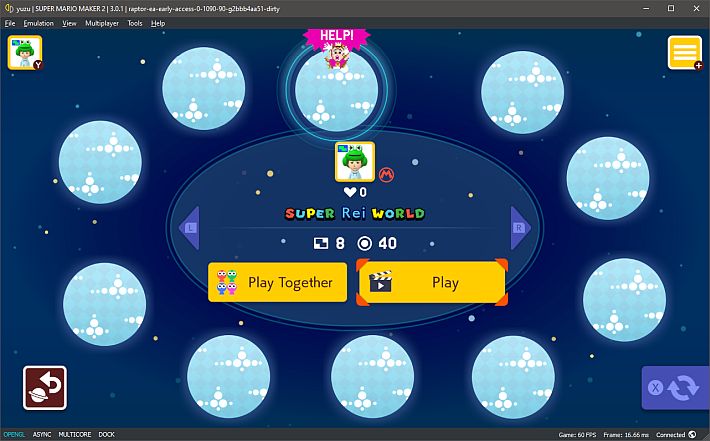Click the Play Together button

pos(278,282)
